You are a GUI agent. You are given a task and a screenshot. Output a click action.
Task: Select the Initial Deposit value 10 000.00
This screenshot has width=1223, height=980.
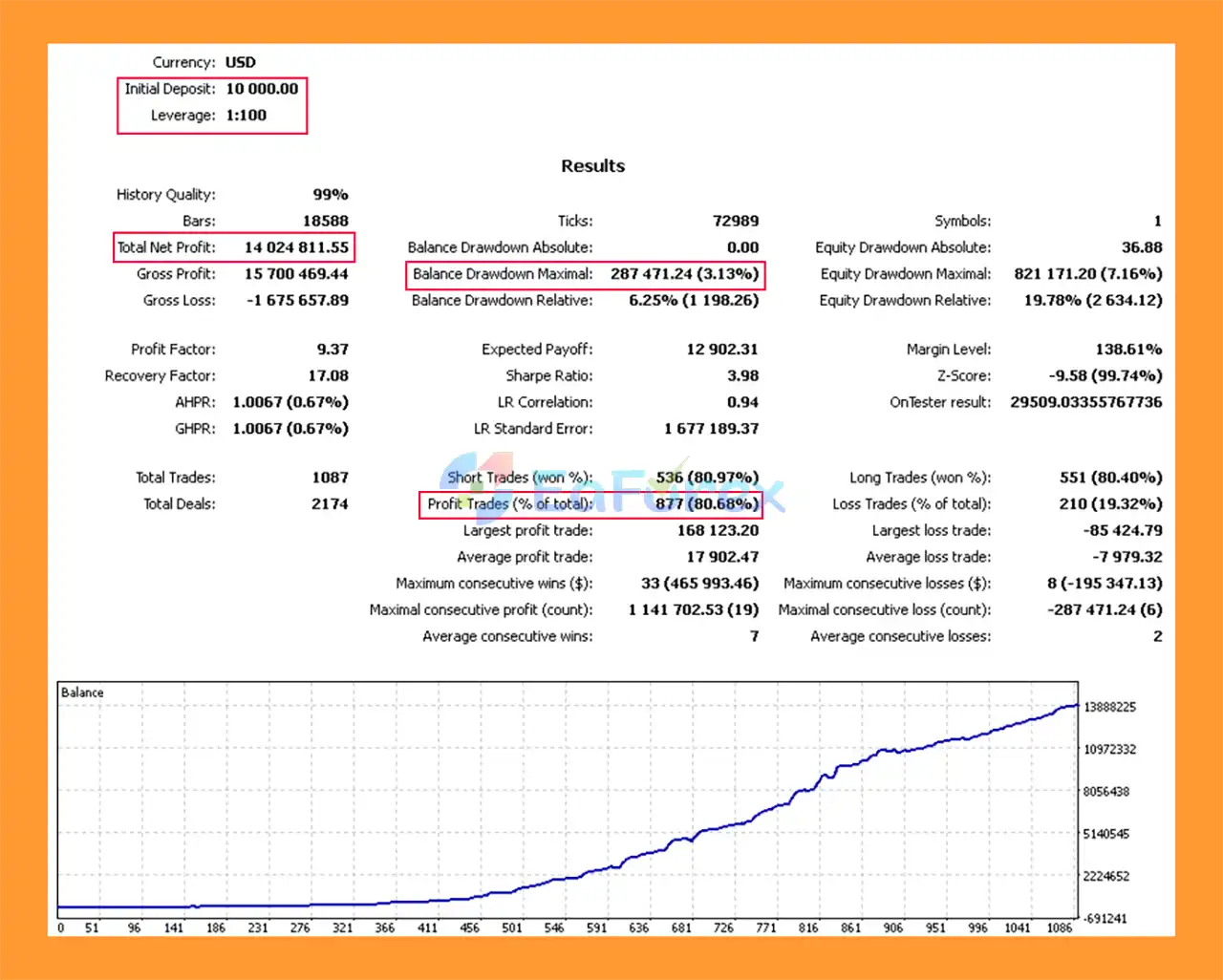click(262, 89)
